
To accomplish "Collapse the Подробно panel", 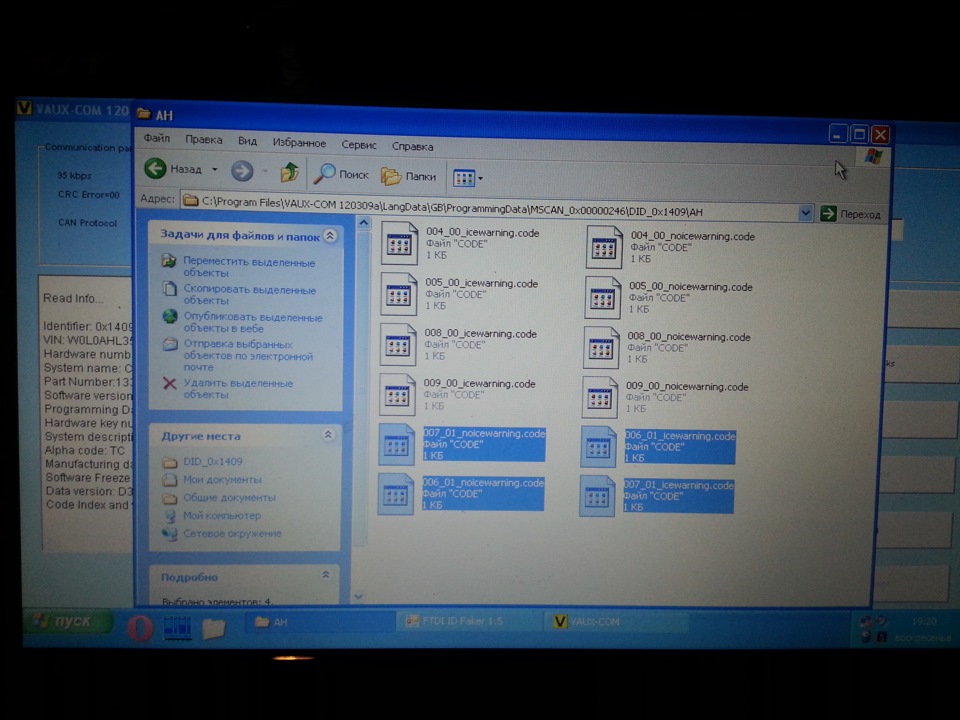I will pyautogui.click(x=326, y=574).
